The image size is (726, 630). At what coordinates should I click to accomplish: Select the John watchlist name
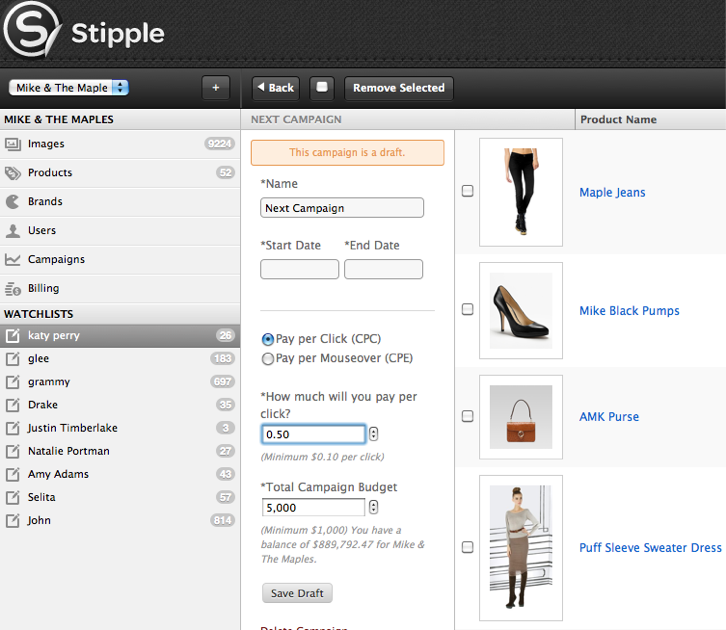[39, 520]
